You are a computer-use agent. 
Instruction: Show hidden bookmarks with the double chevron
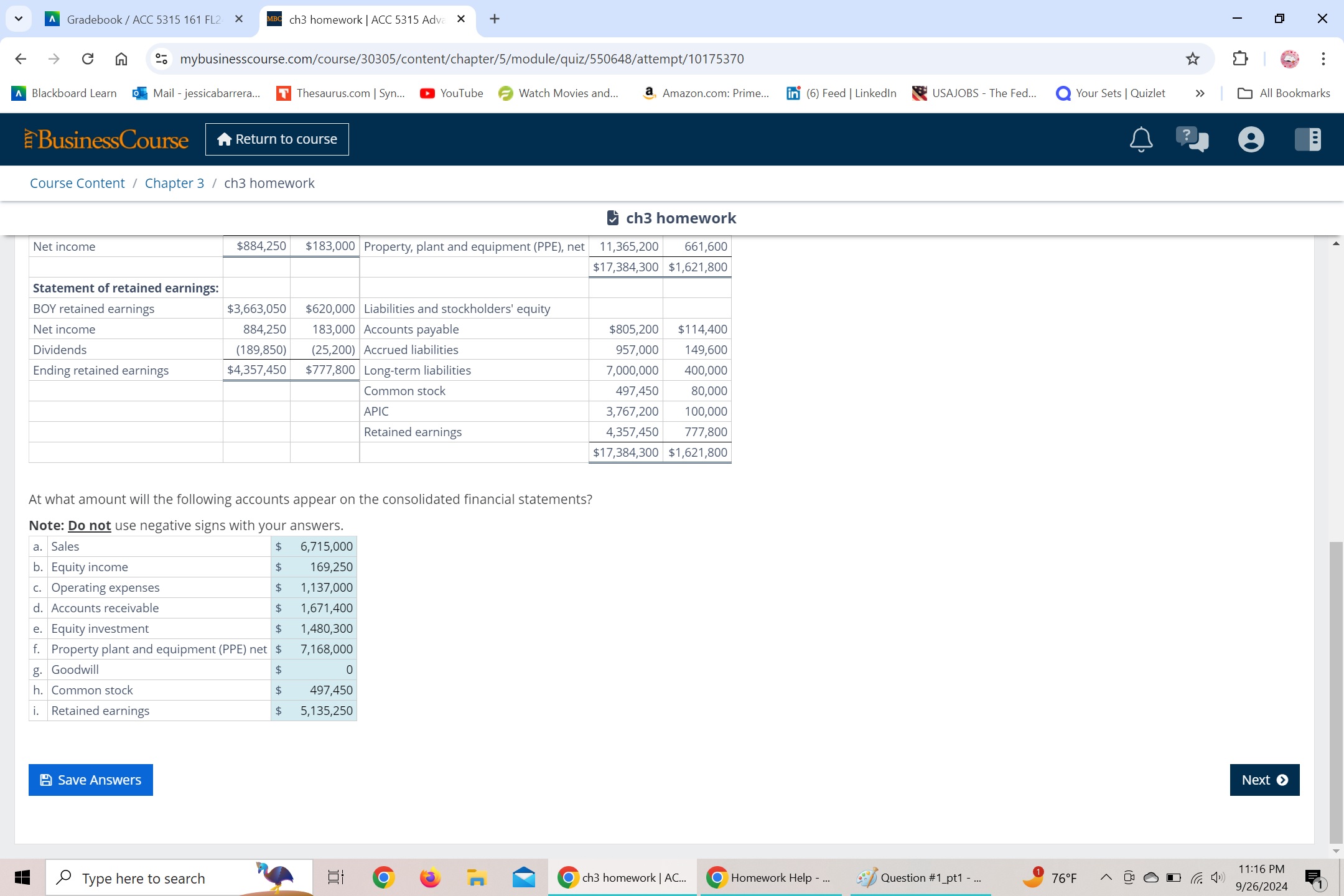coord(1198,93)
